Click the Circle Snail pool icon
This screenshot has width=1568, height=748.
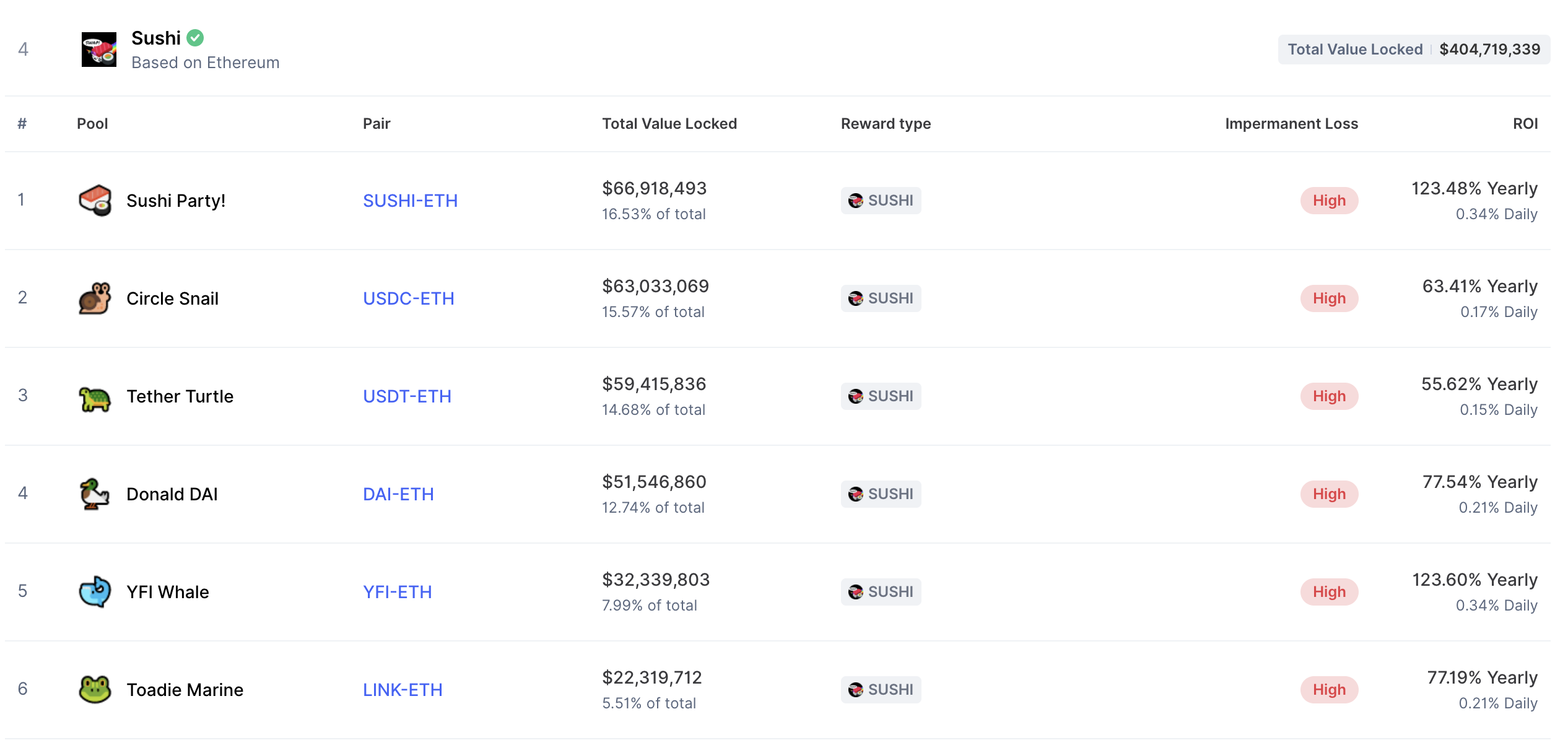coord(95,298)
